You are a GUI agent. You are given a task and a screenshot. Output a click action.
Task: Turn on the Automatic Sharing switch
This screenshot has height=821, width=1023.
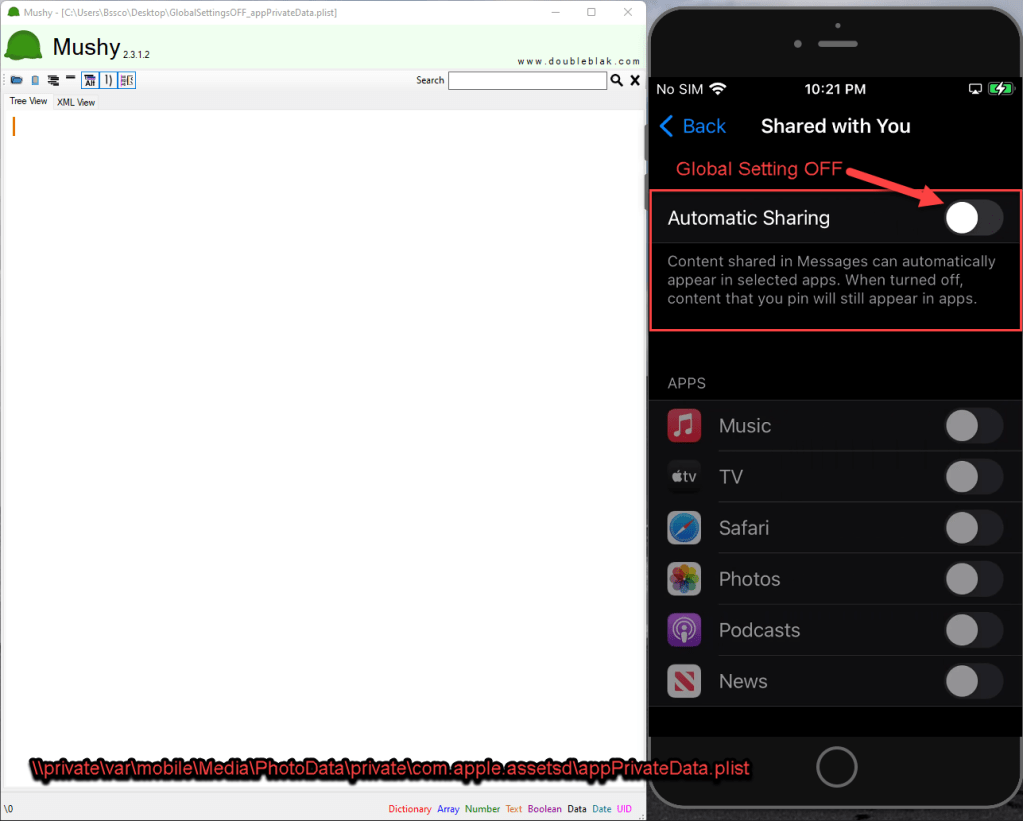973,217
